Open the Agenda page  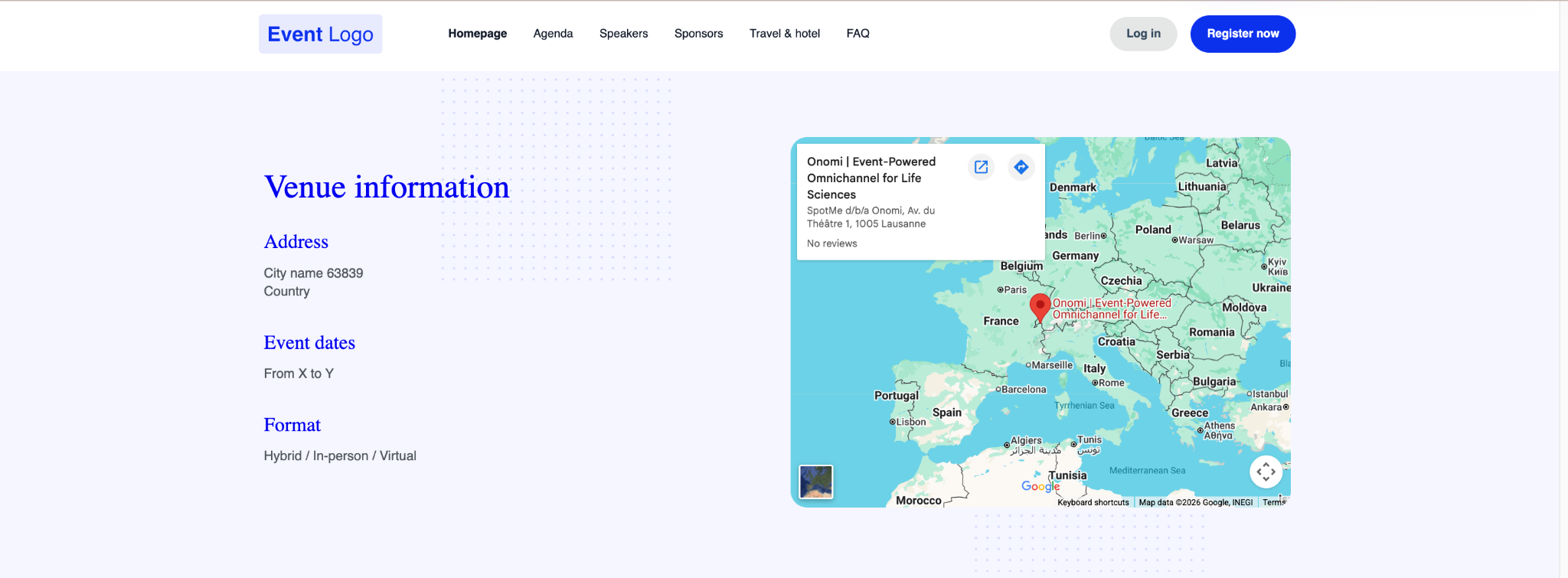[x=553, y=34]
